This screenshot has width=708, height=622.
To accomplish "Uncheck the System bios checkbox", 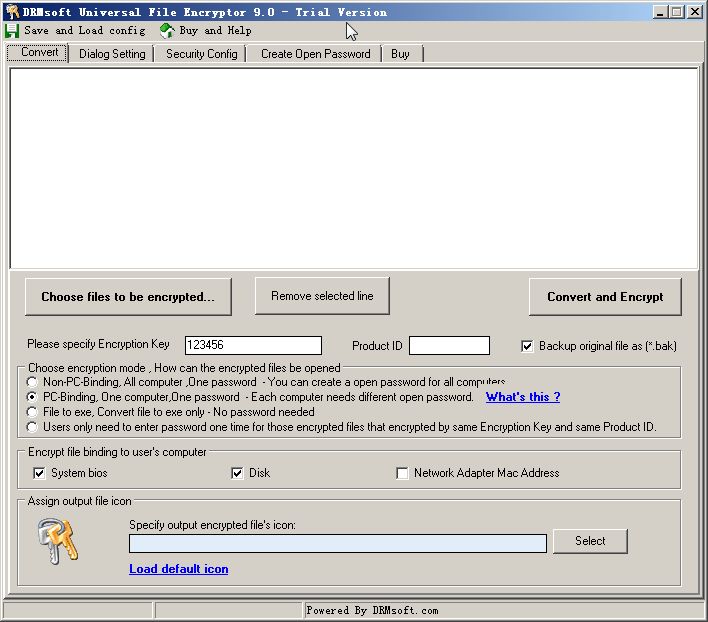I will (x=39, y=473).
